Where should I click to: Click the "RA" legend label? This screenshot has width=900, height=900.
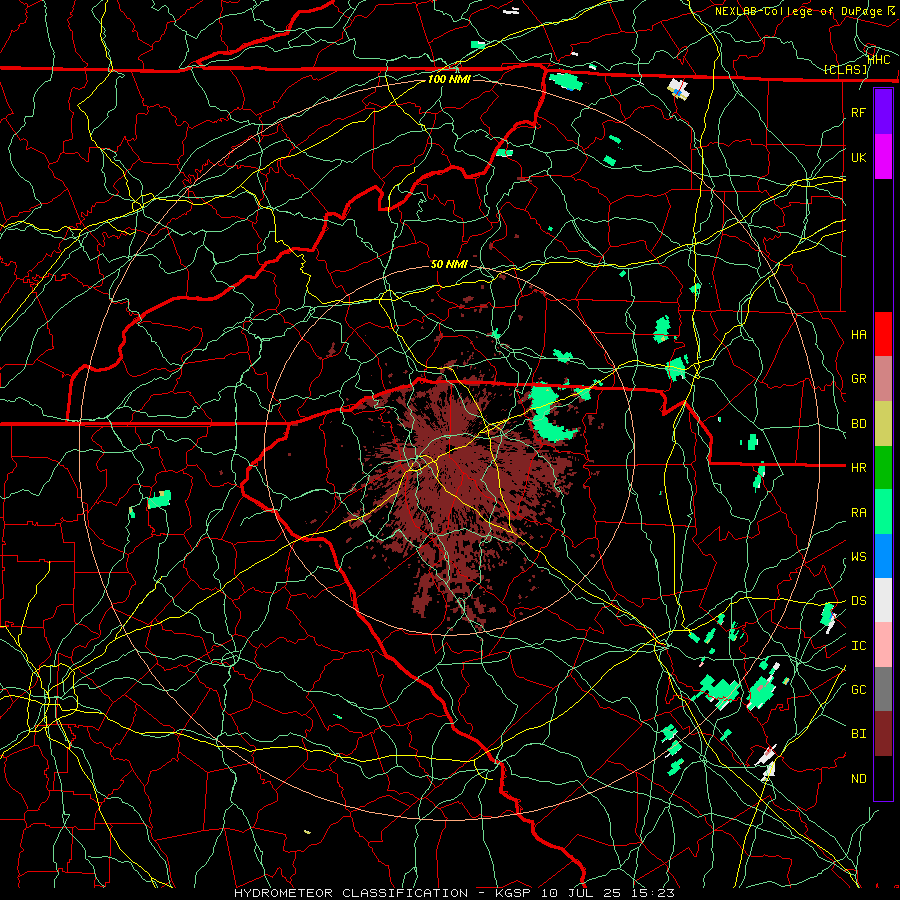tap(858, 513)
